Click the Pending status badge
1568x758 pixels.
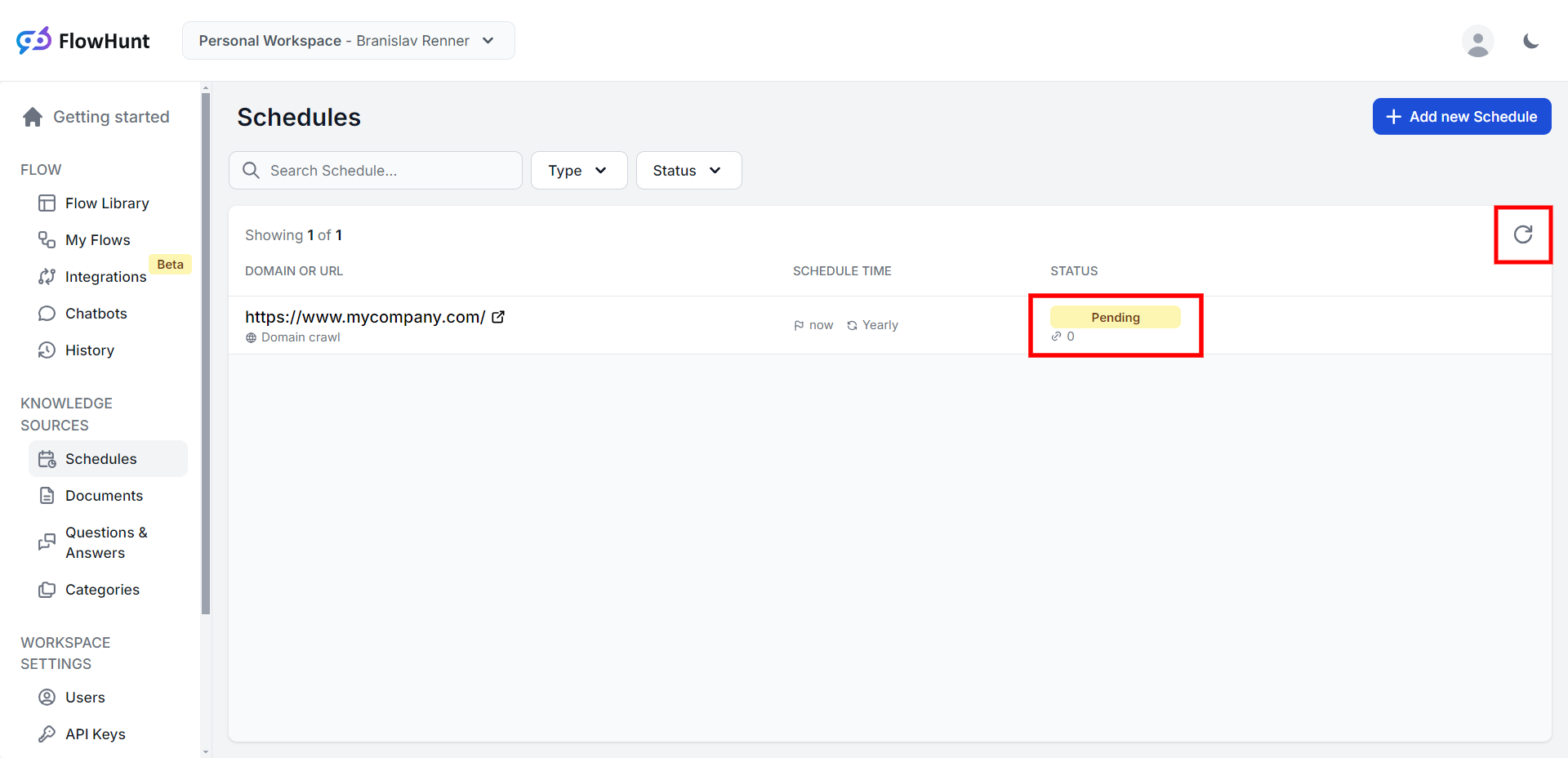pyautogui.click(x=1115, y=317)
